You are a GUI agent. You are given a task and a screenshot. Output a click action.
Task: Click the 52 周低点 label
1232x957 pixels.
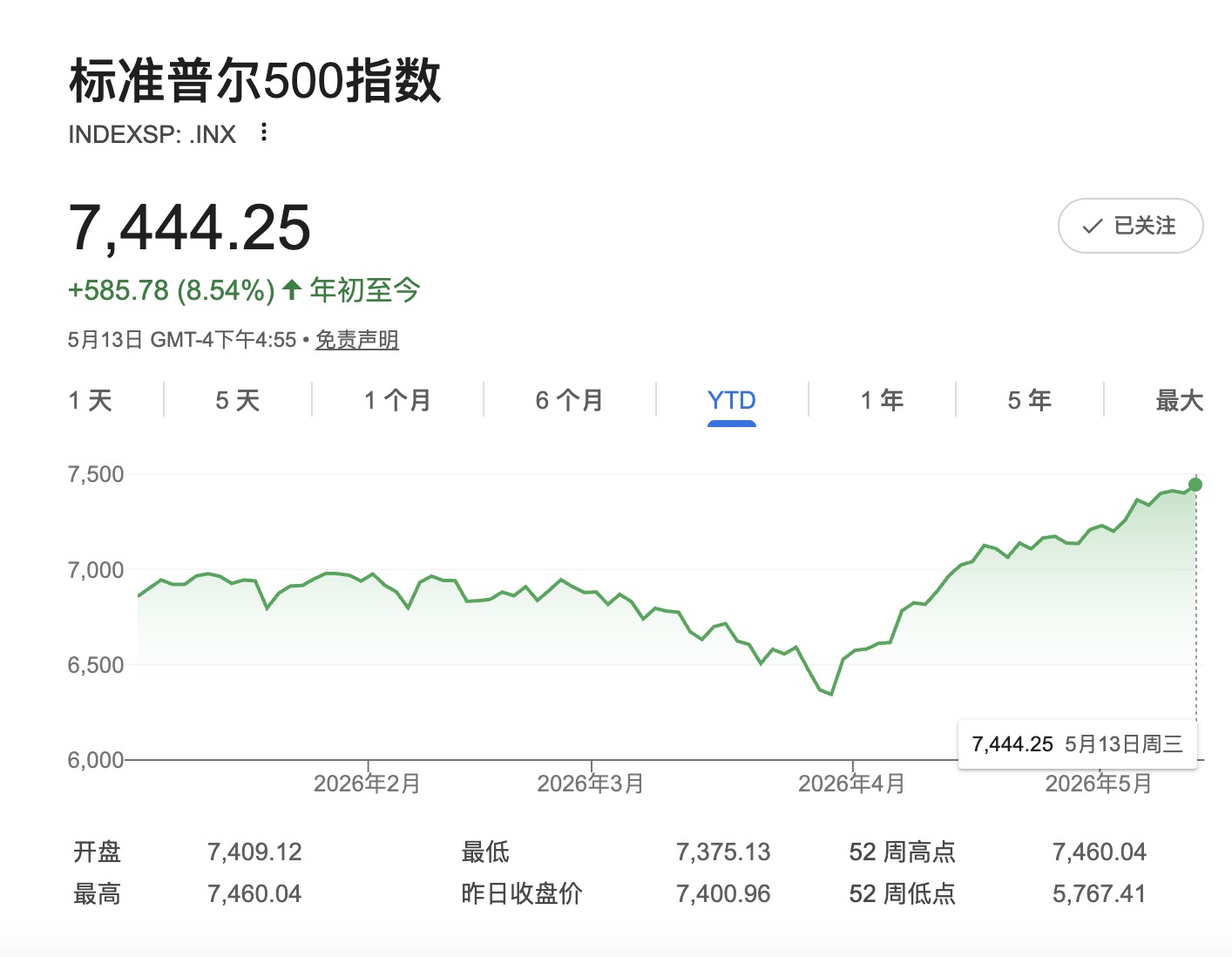(x=903, y=893)
